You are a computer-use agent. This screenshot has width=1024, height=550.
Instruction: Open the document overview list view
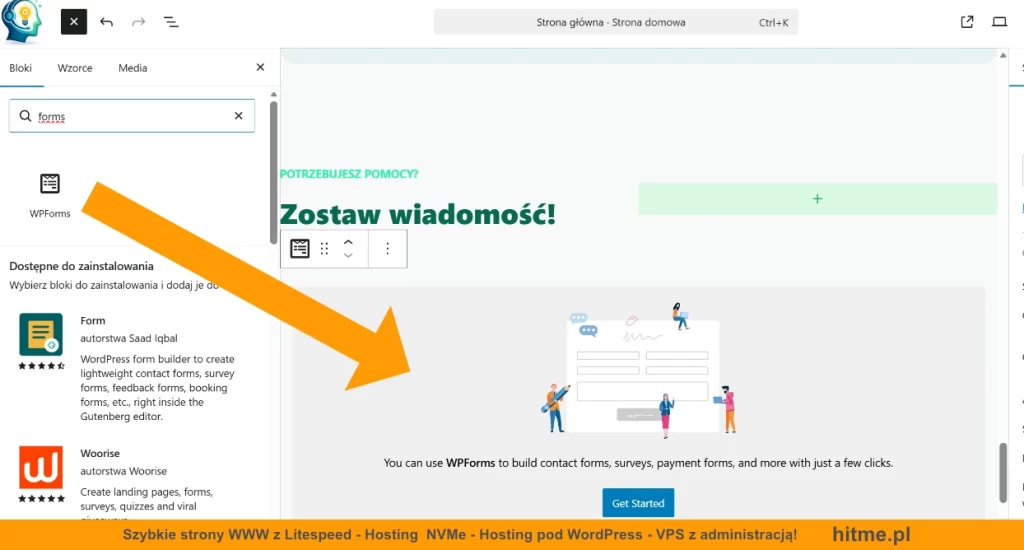tap(171, 22)
